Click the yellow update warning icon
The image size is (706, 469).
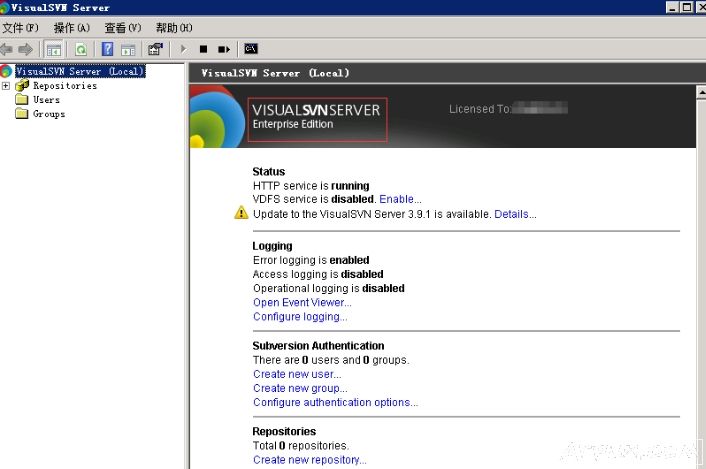(x=241, y=212)
